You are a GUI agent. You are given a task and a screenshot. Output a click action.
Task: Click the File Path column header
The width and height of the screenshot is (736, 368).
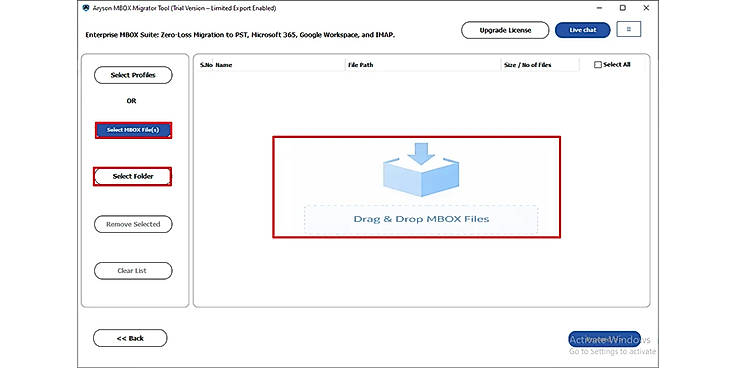coord(360,65)
